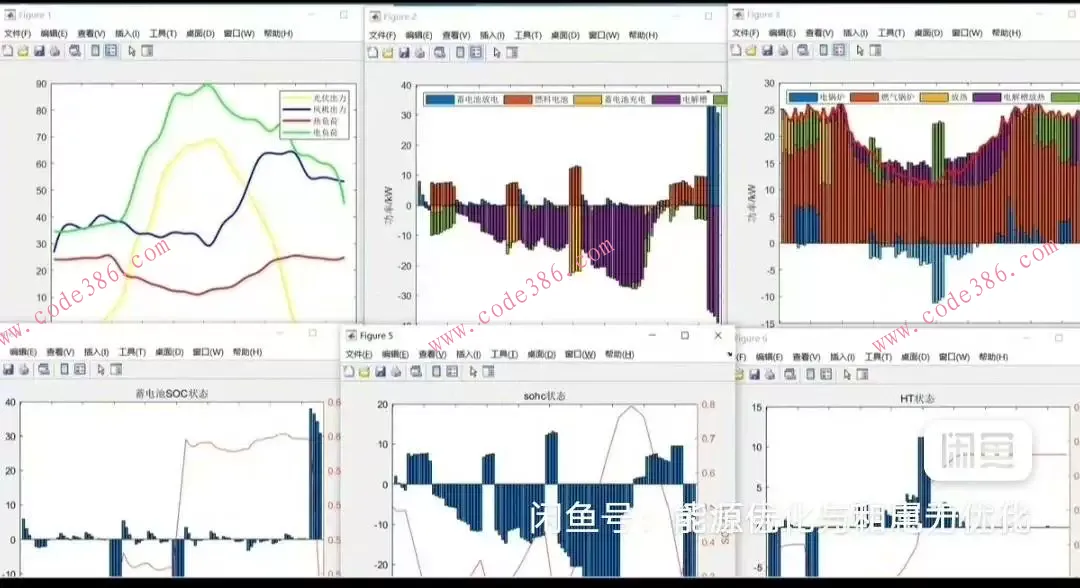1080x588 pixels.
Task: Print icon in Figure 5 toolbar
Action: 396,372
